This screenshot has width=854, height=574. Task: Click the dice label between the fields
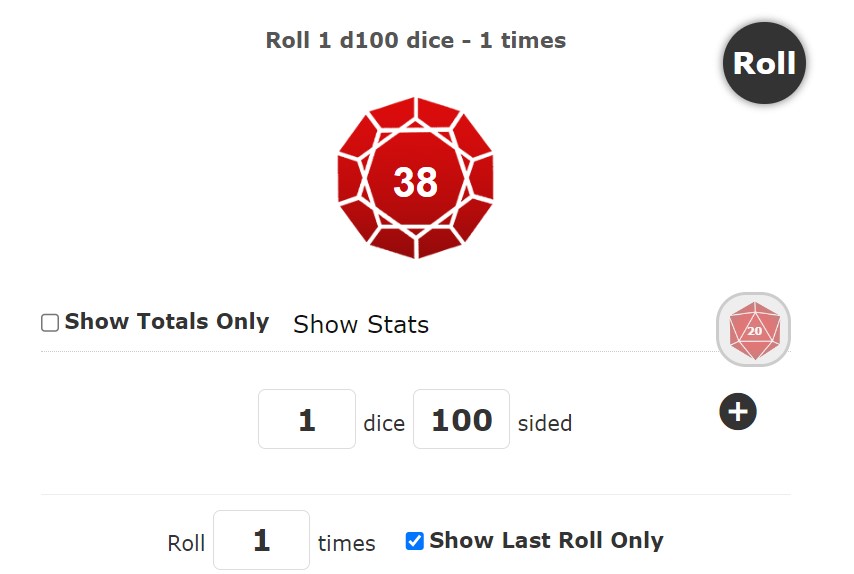coord(384,423)
